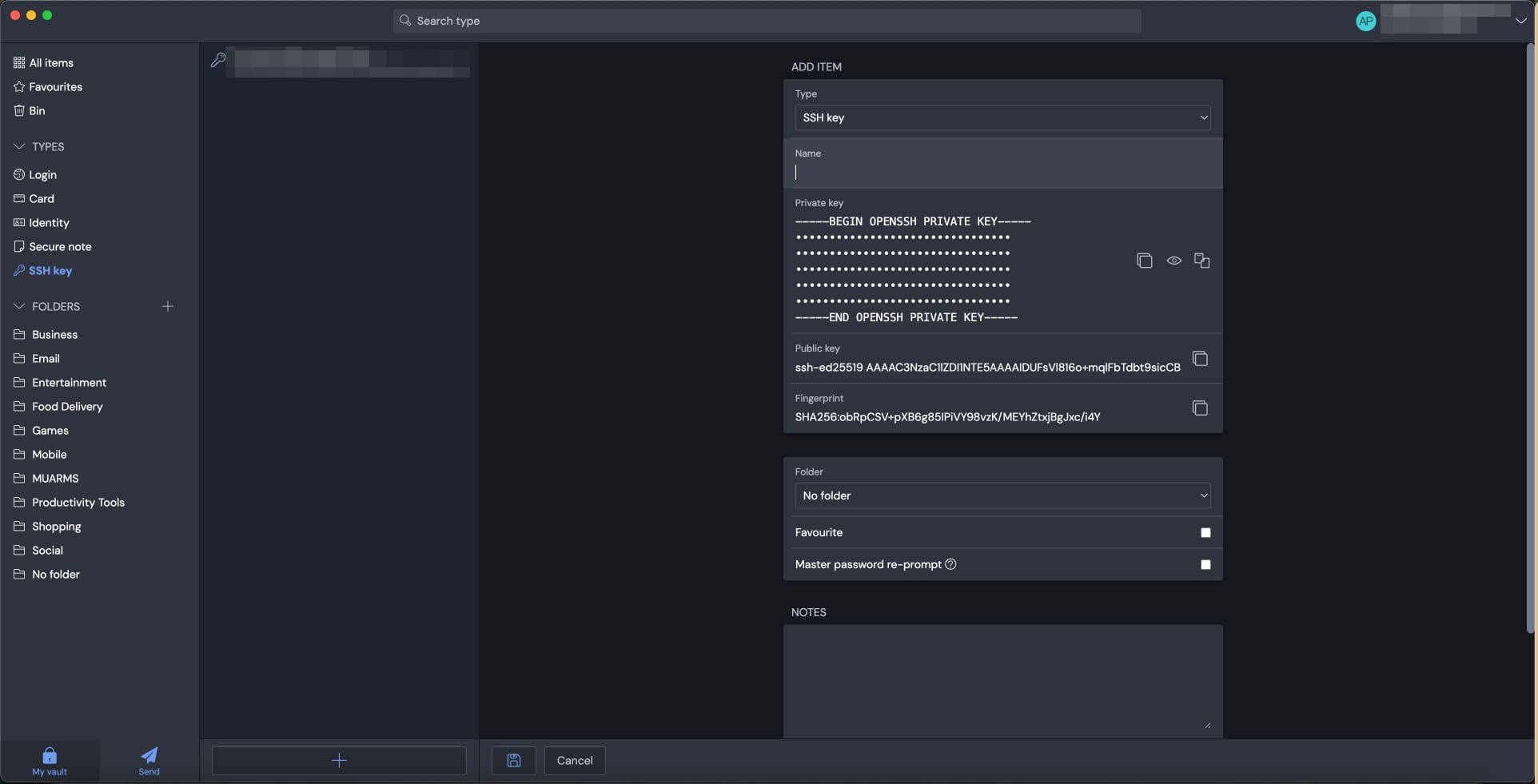1538x784 pixels.
Task: Add a new folder with plus icon
Action: click(x=168, y=306)
